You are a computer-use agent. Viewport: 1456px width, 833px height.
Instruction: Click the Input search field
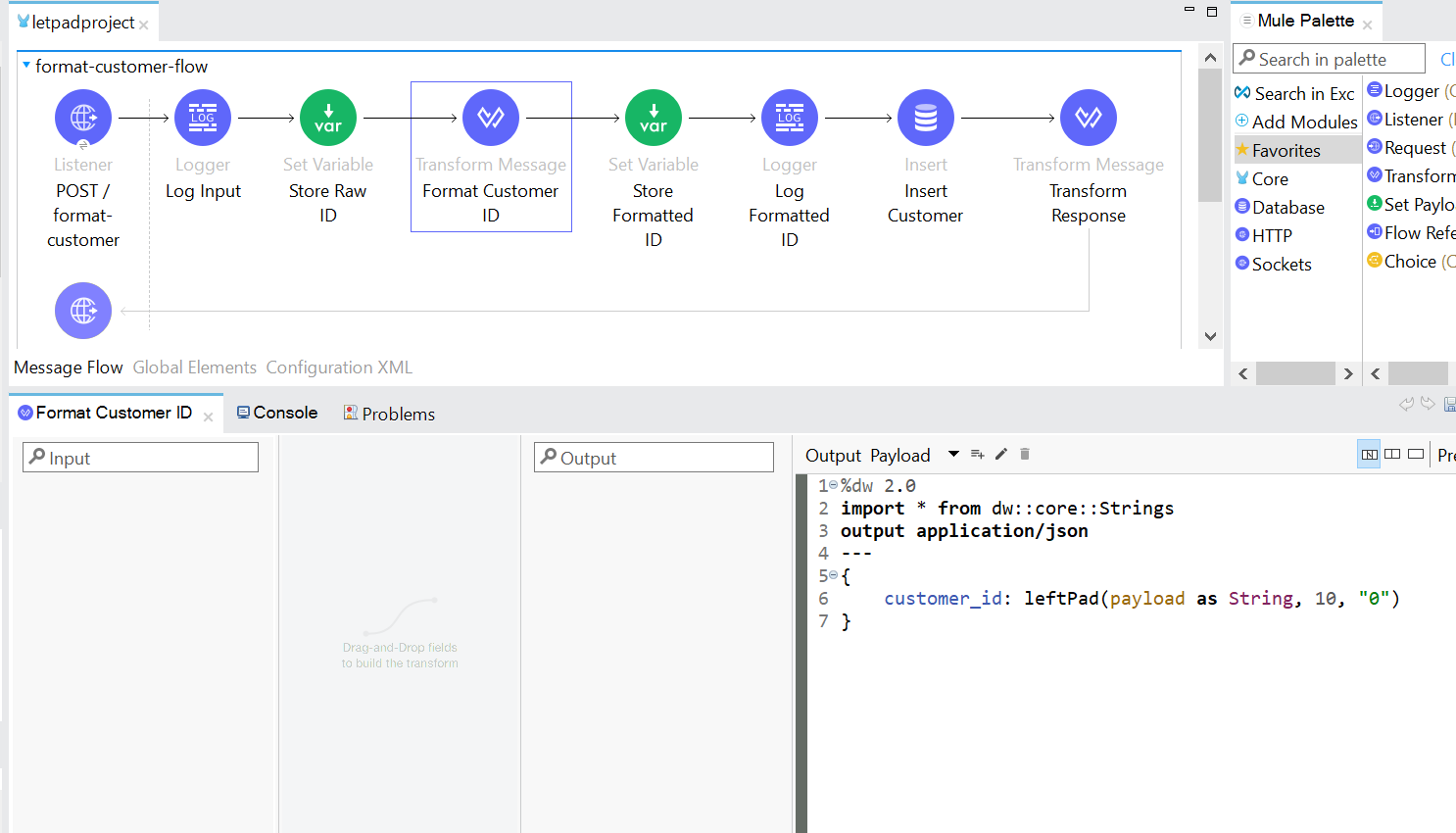[140, 458]
